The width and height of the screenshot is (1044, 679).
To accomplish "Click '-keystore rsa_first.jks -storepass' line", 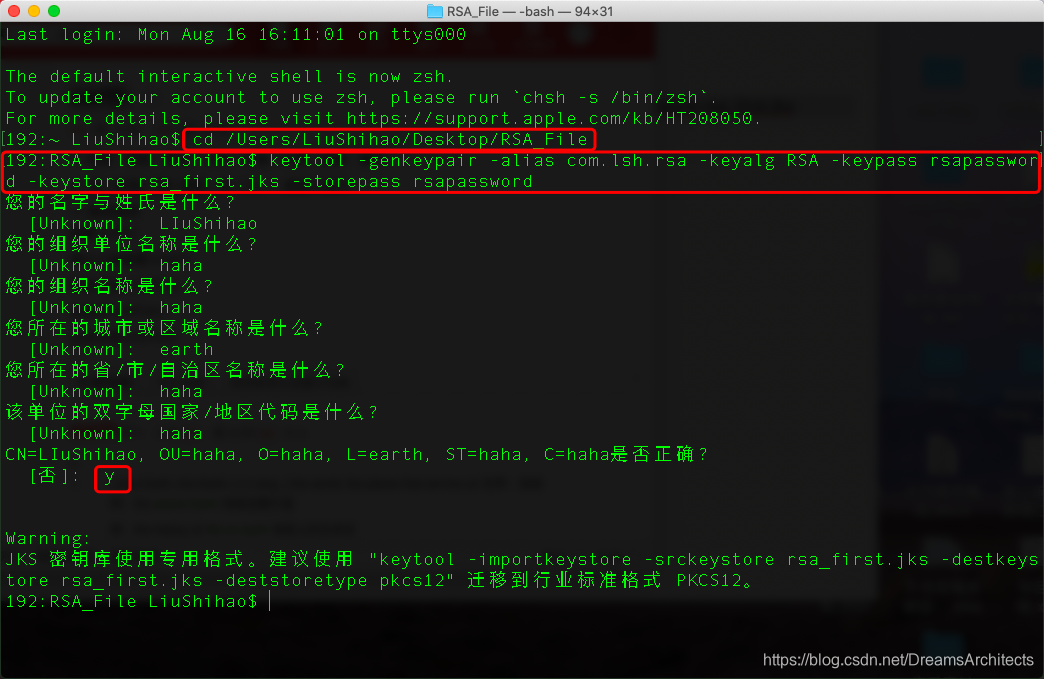I will point(269,182).
